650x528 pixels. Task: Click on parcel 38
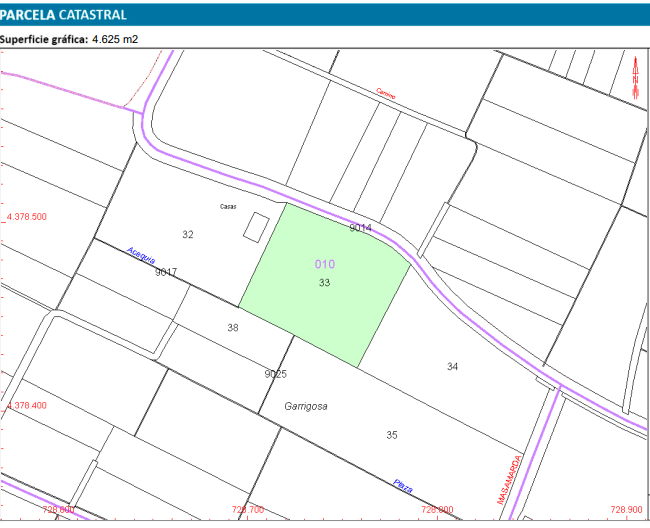coord(233,327)
